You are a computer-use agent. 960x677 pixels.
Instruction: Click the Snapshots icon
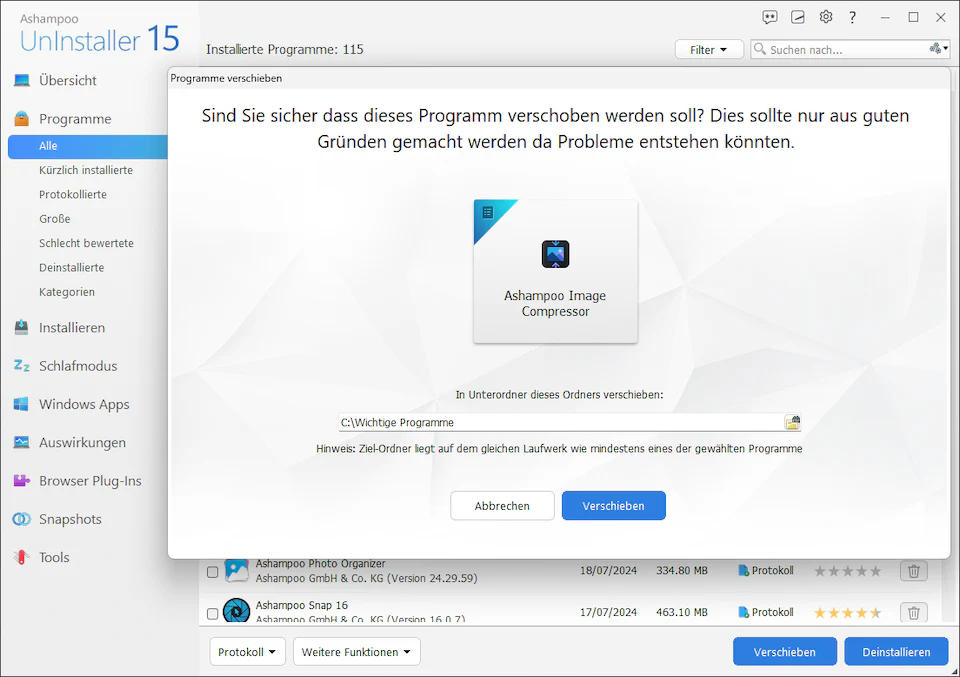click(22, 519)
